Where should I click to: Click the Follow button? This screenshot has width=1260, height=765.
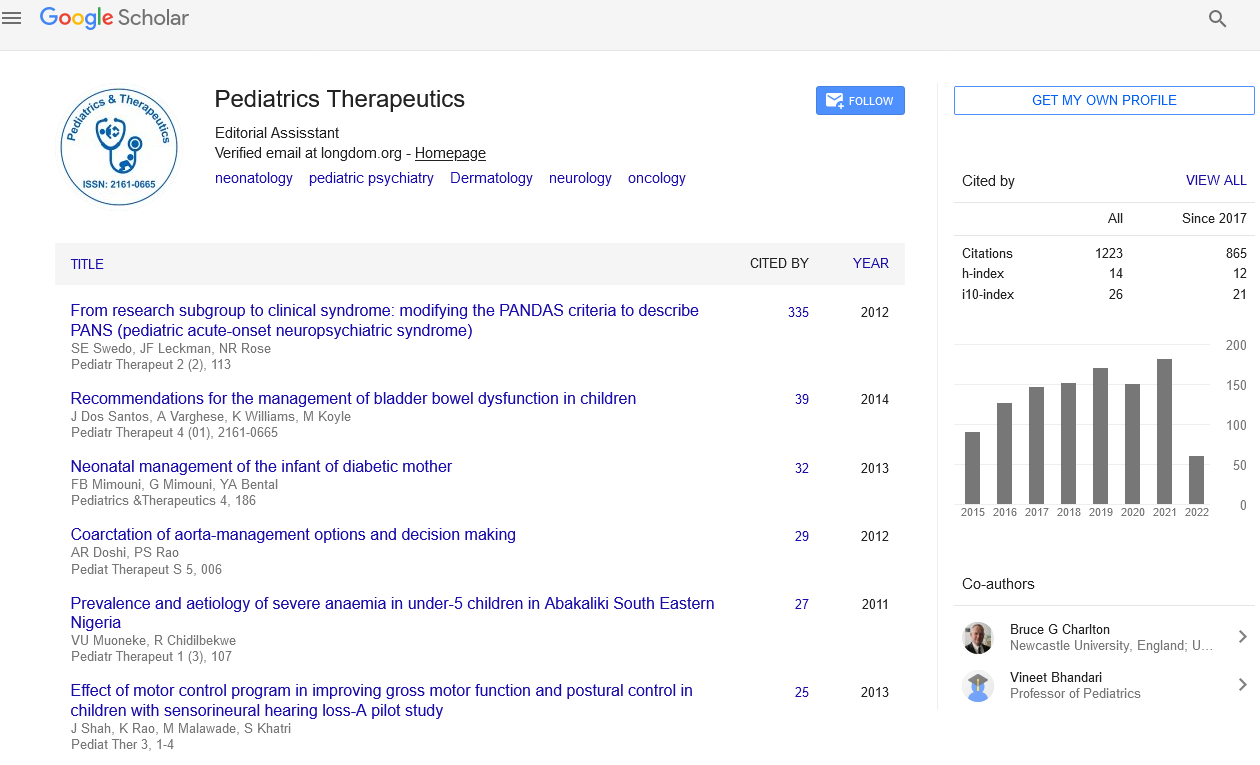pos(860,101)
